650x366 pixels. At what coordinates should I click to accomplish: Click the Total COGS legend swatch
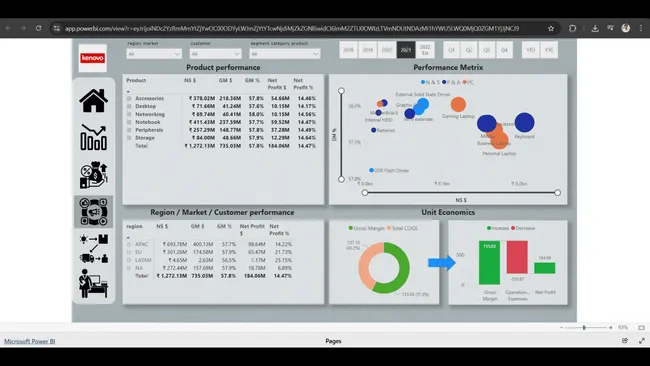click(x=389, y=228)
